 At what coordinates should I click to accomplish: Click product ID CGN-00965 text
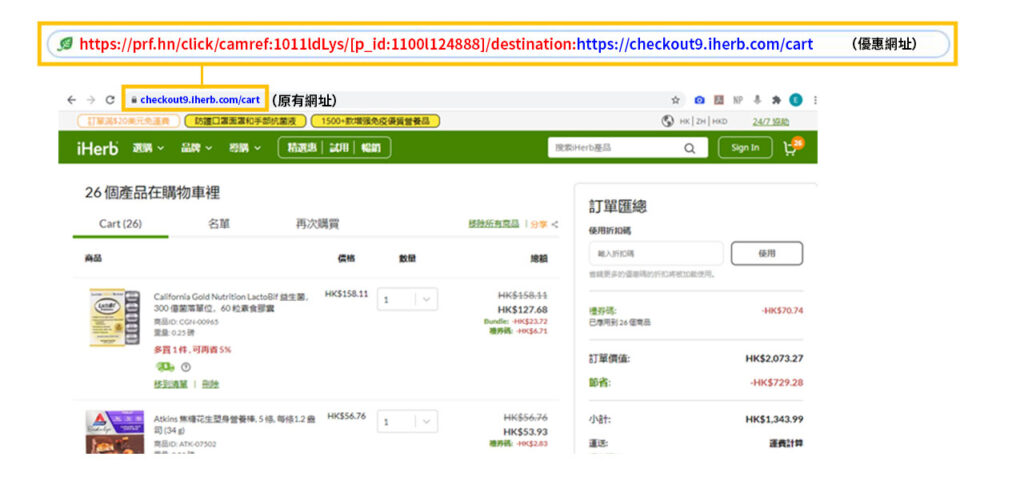click(x=186, y=322)
